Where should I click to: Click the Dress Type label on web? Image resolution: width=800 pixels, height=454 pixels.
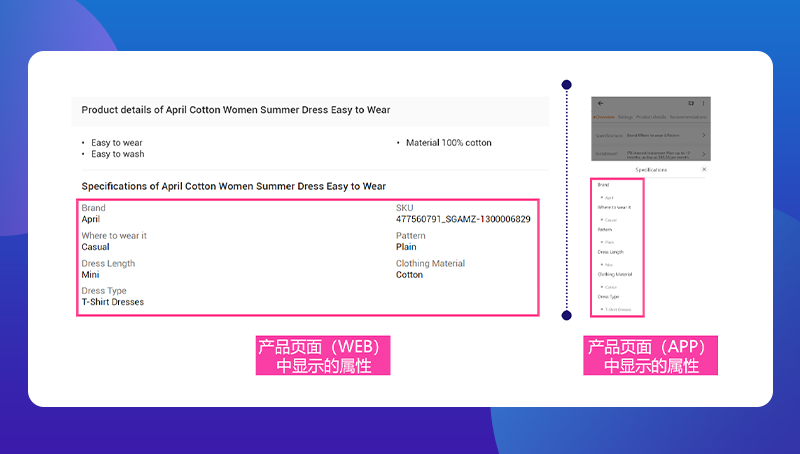point(104,291)
